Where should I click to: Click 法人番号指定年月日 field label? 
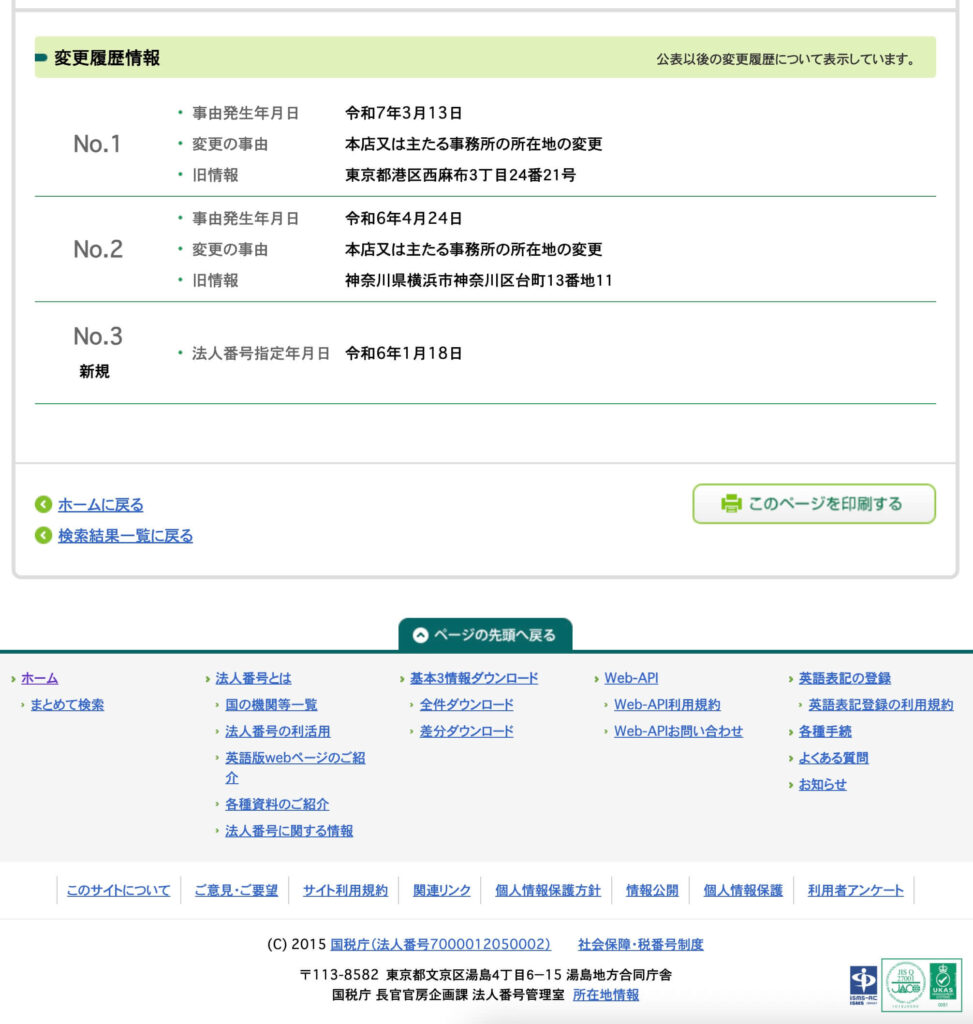[x=261, y=353]
